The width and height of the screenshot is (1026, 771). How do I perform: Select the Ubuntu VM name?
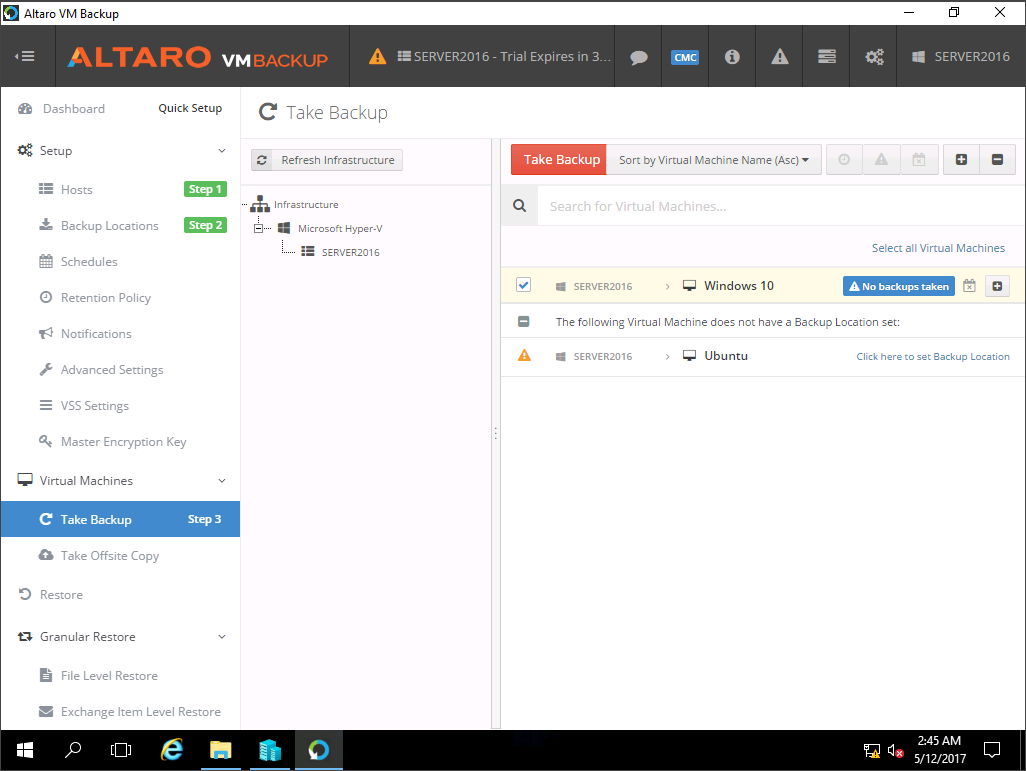[726, 355]
